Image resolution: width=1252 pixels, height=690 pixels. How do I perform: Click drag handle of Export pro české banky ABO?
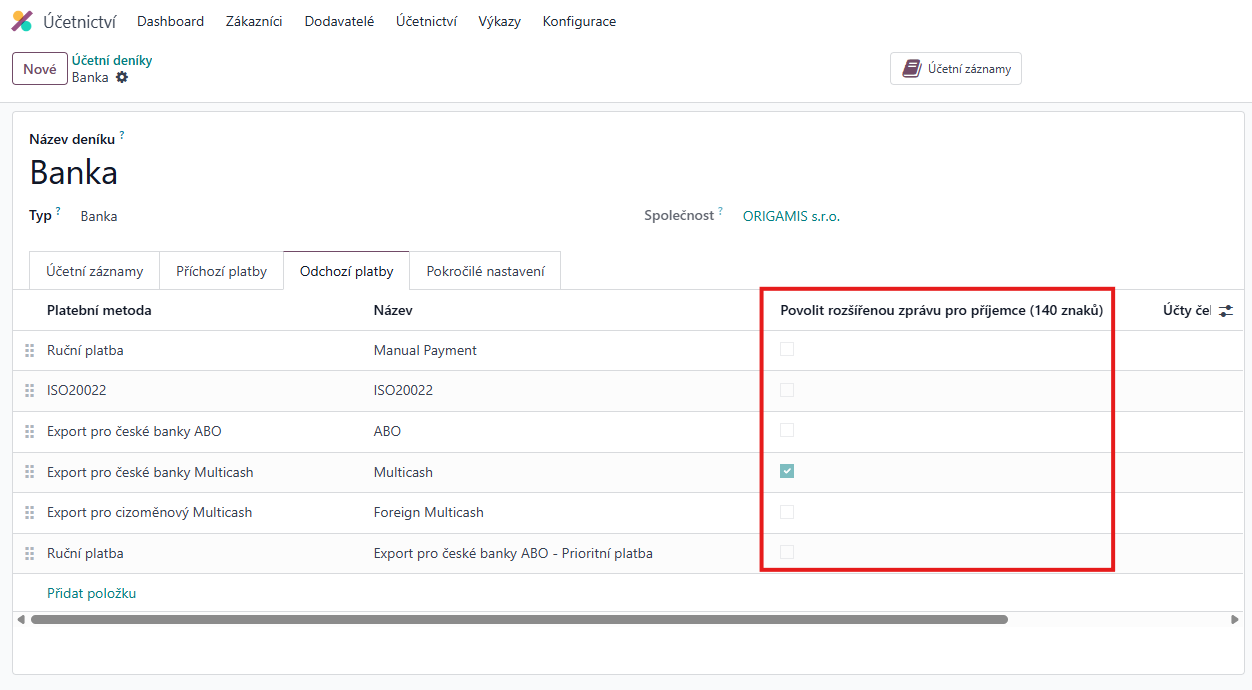click(29, 432)
